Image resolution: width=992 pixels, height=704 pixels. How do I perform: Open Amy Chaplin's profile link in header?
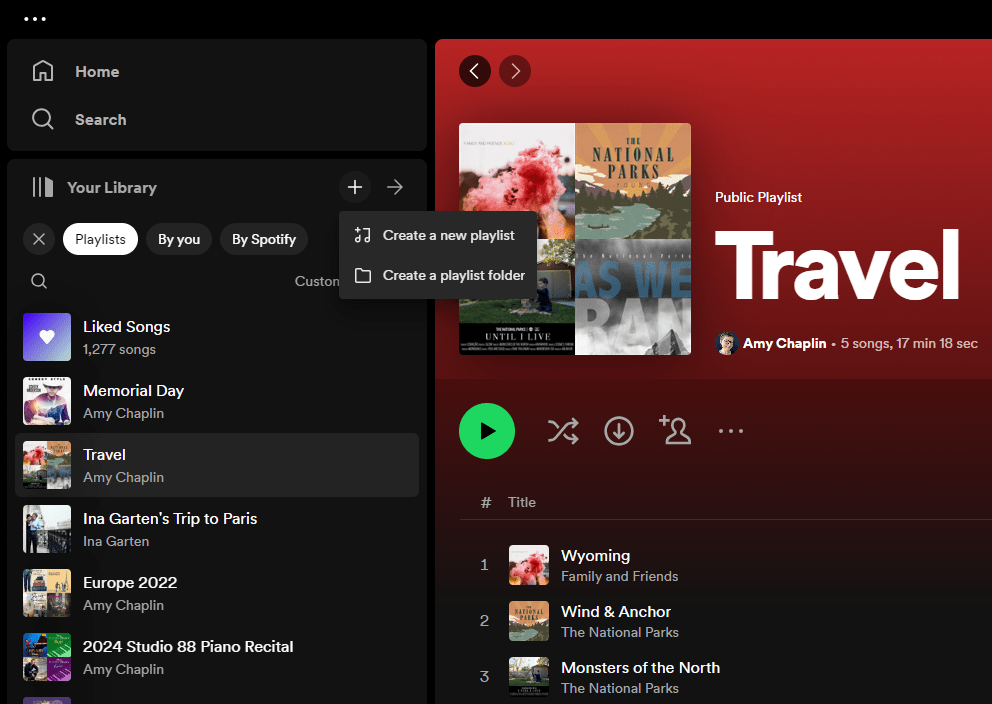pos(784,343)
